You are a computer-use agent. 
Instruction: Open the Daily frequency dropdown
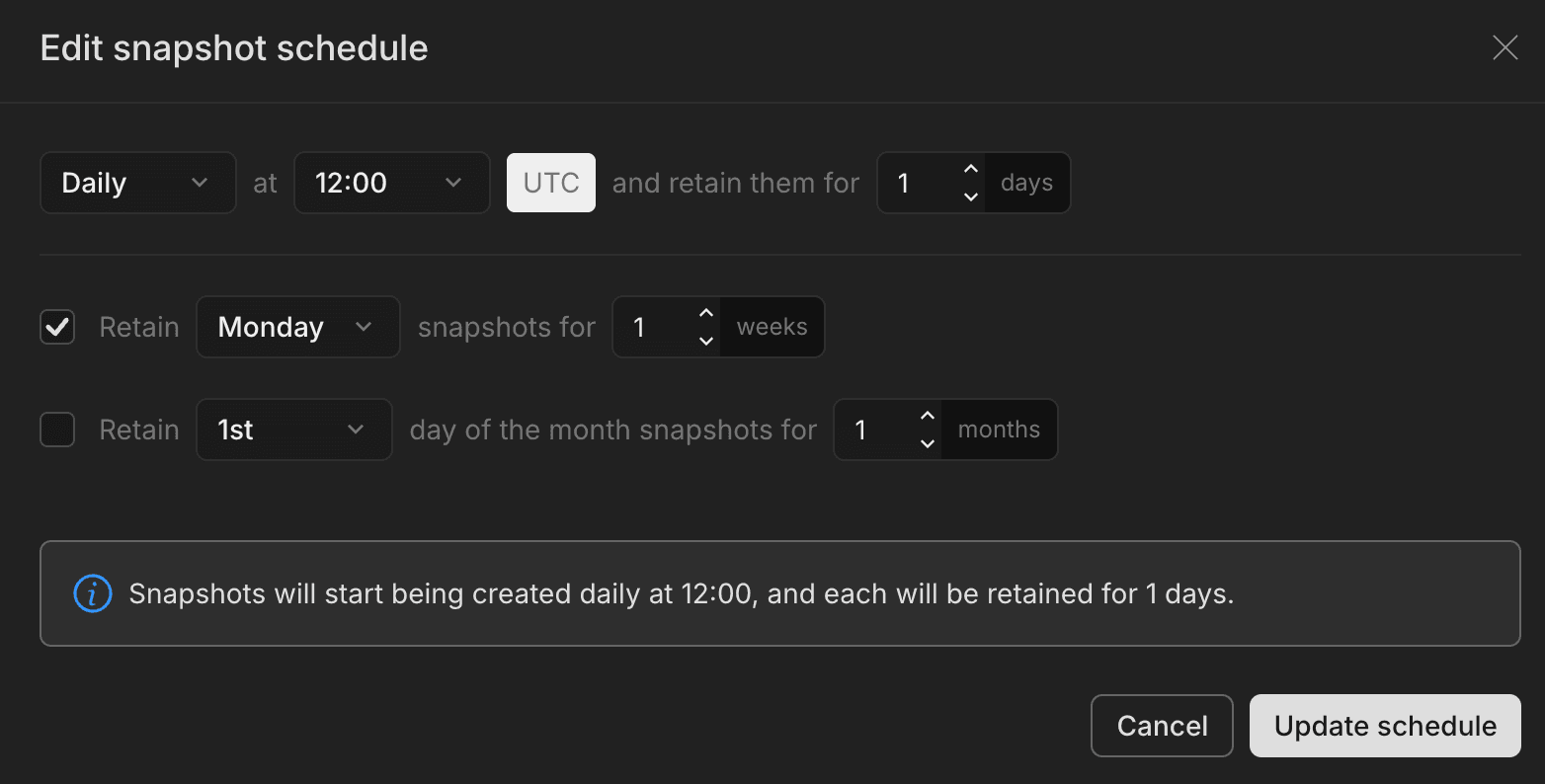click(x=137, y=183)
